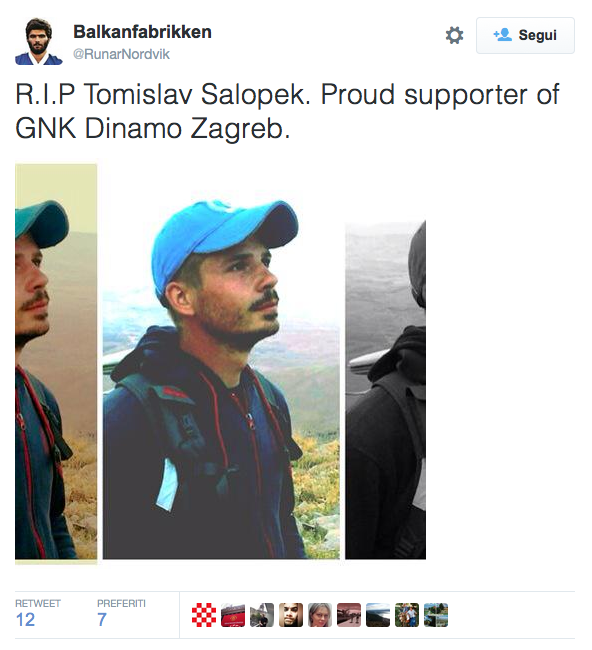Open the blonde woman avatar

pos(320,615)
